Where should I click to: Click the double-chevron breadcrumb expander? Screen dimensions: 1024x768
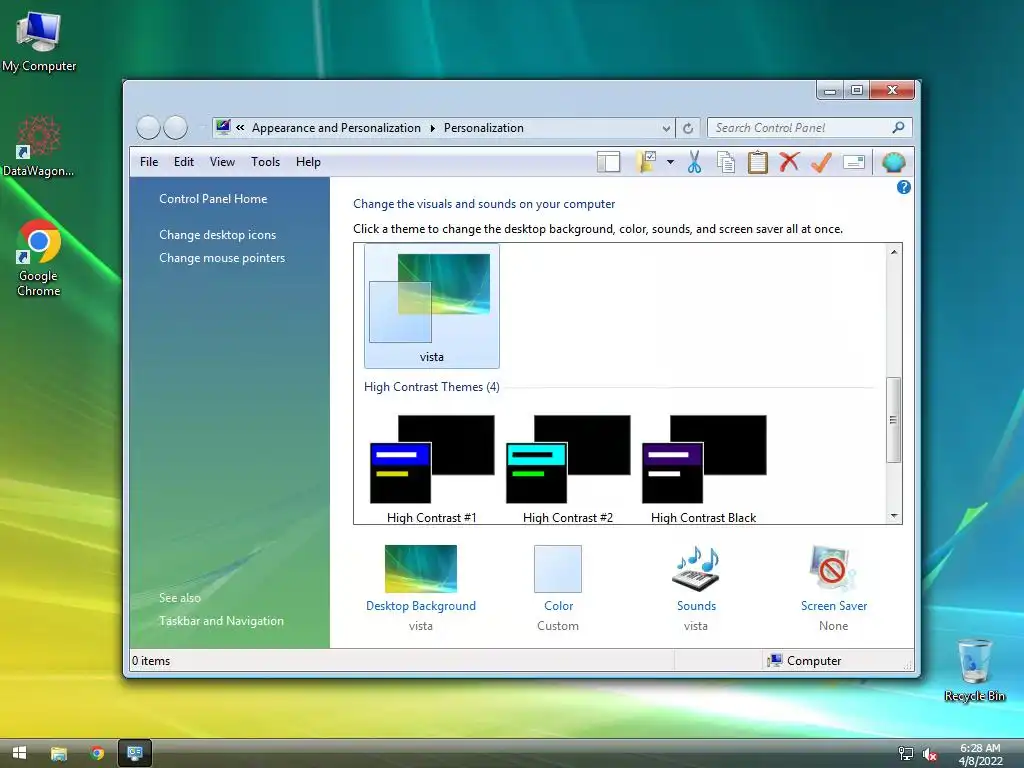point(240,128)
